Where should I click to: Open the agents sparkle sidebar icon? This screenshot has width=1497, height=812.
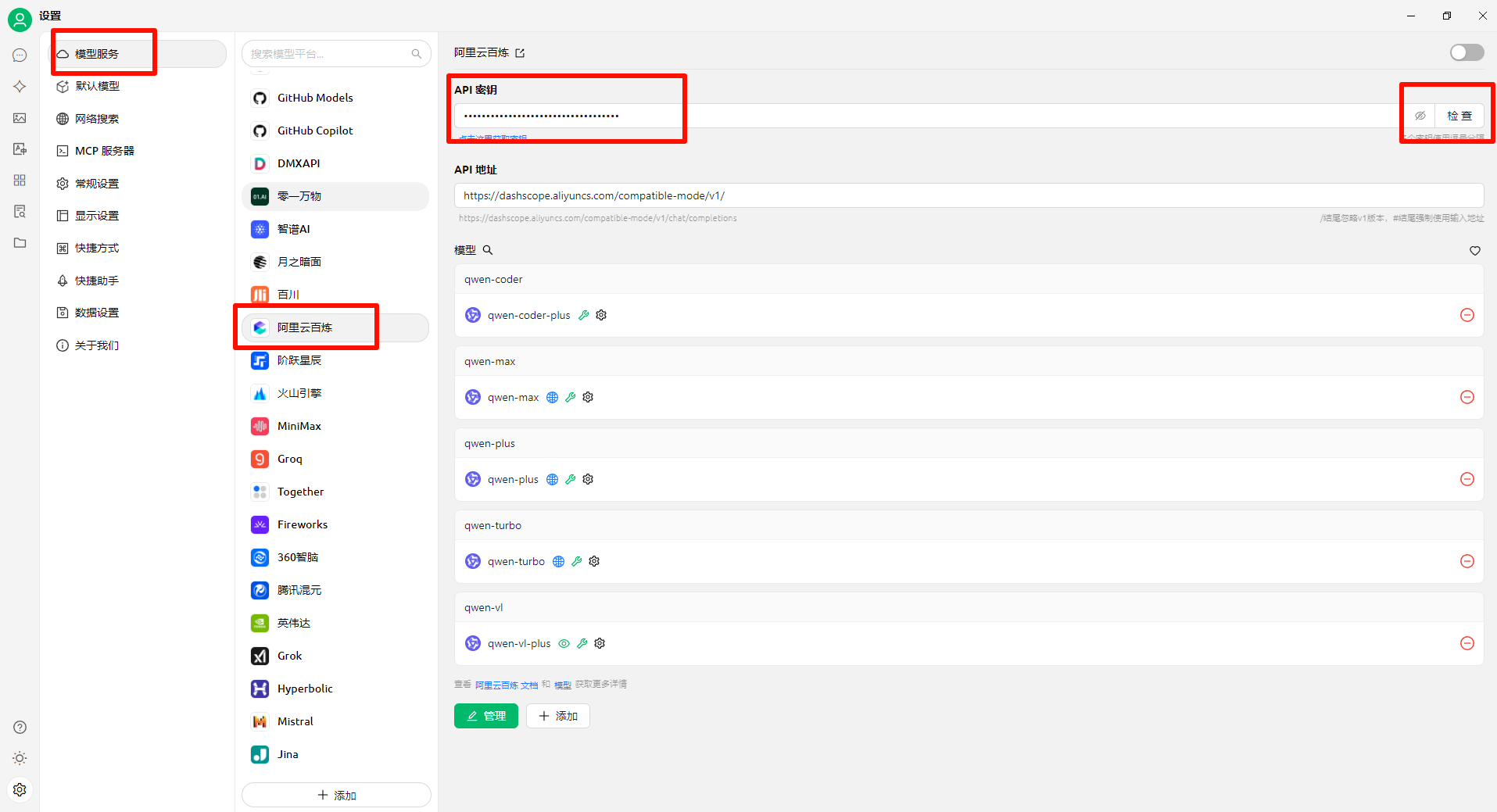(20, 87)
